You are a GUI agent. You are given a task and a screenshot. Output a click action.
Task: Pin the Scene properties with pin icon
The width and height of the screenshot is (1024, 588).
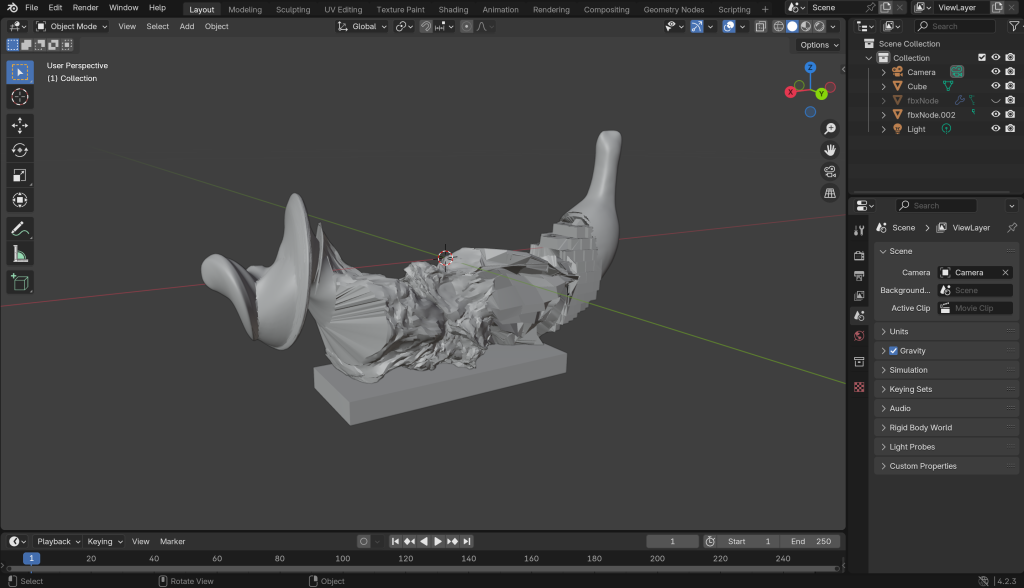click(x=1012, y=227)
